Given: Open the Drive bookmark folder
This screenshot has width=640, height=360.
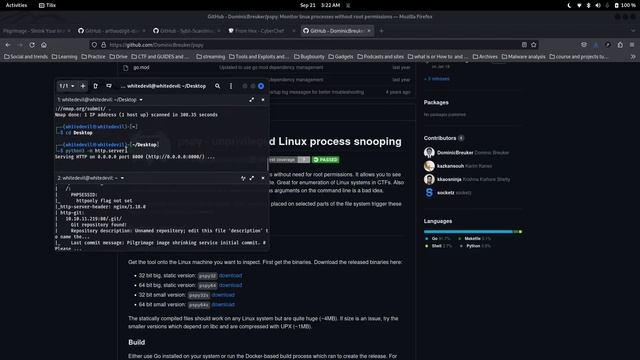Looking at the screenshot, I should pos(118,57).
